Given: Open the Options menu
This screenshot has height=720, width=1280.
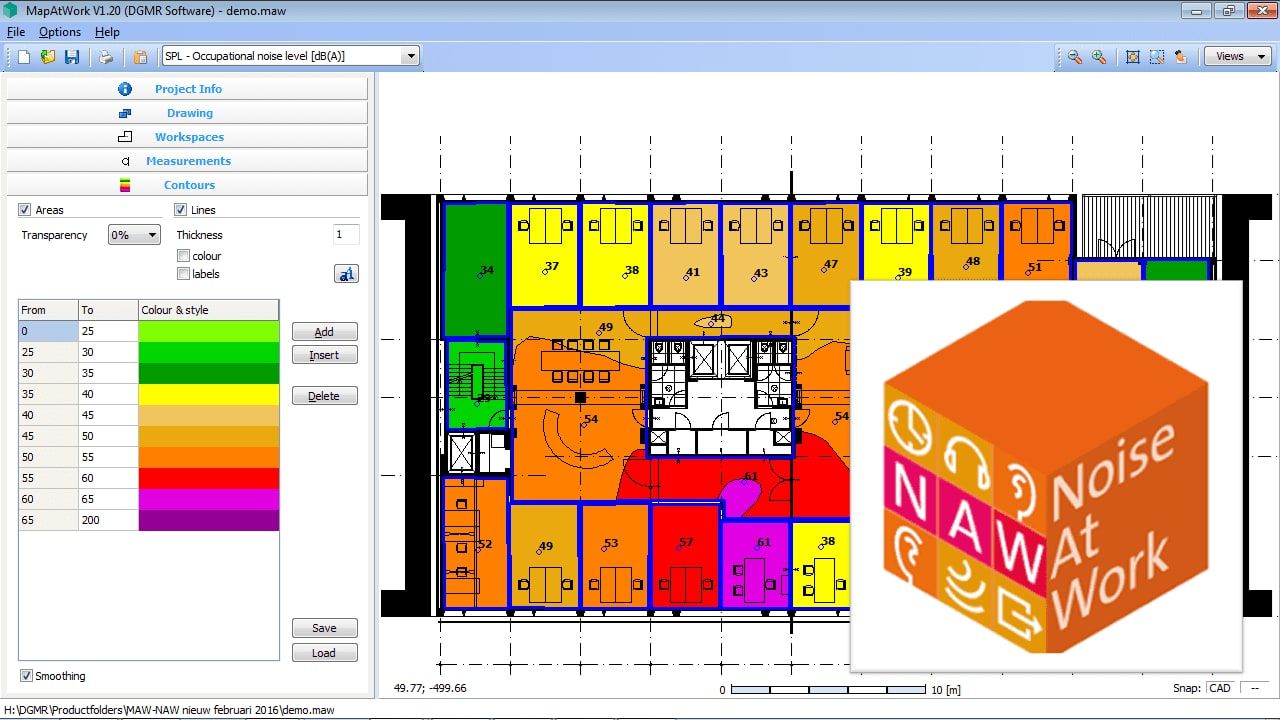Looking at the screenshot, I should [60, 32].
